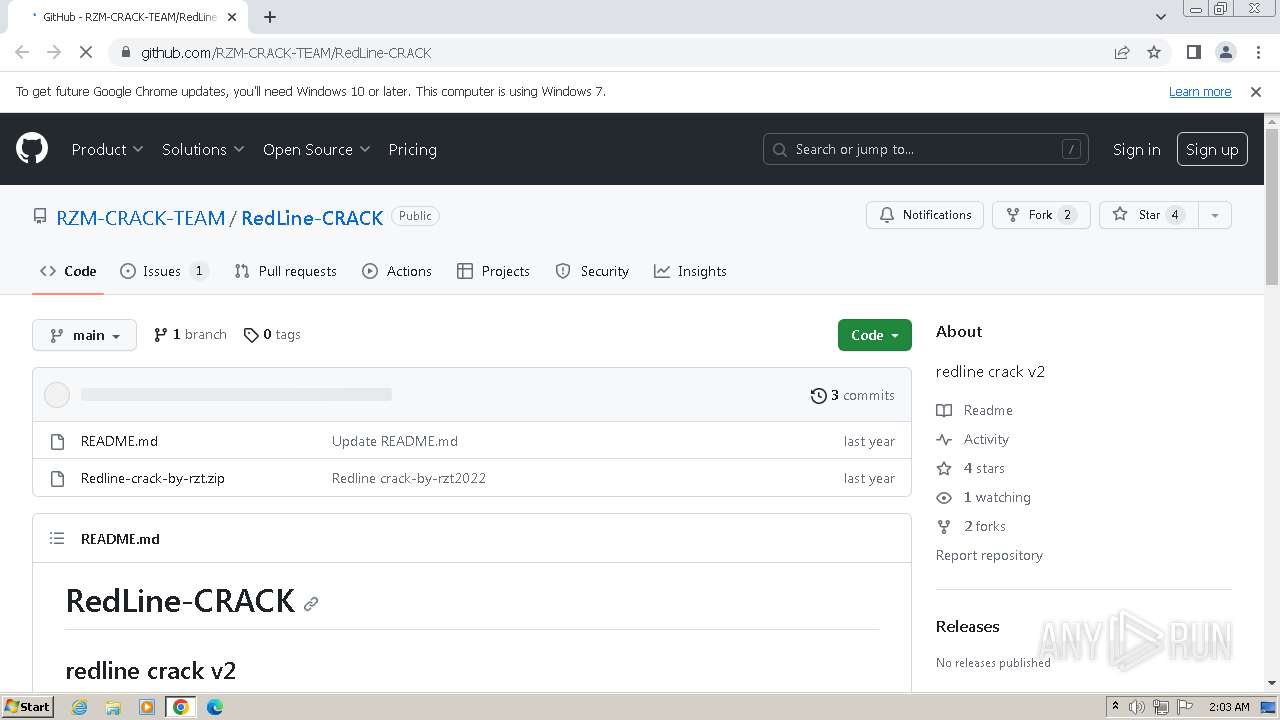Expand the Solutions menu
The height and width of the screenshot is (720, 1280).
pyautogui.click(x=203, y=149)
